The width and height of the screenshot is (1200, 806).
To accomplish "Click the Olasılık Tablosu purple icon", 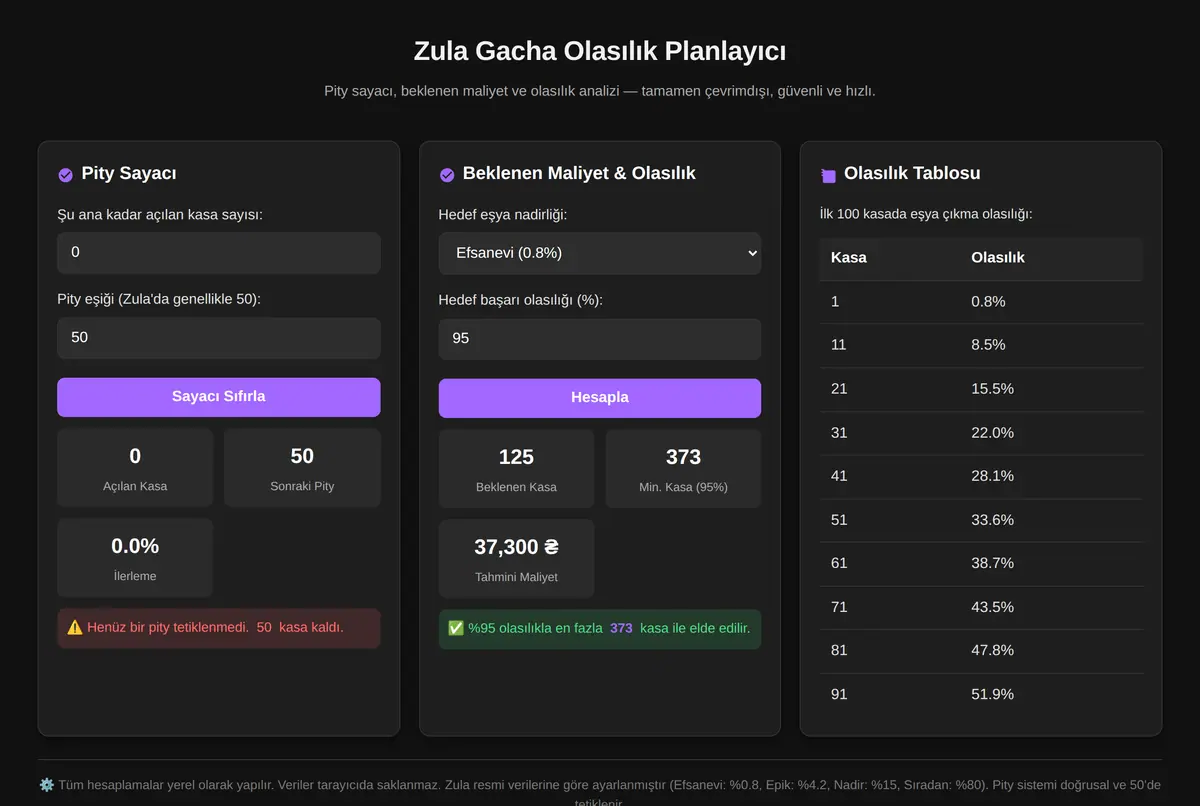I will 828,175.
